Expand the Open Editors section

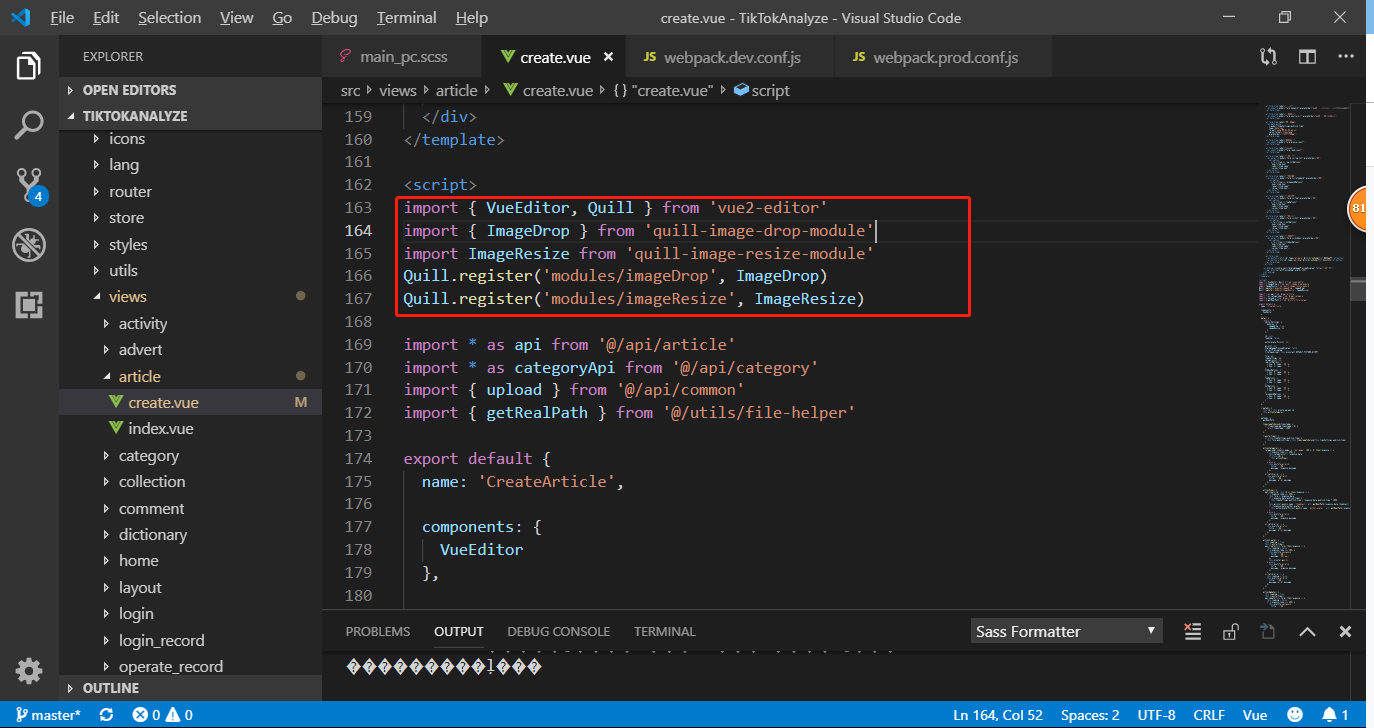190,90
